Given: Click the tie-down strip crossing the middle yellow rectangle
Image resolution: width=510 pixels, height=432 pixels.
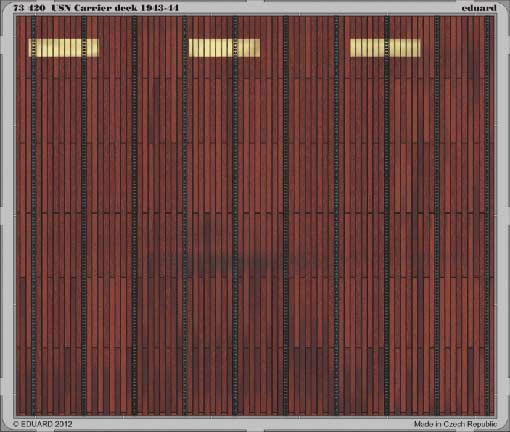Looking at the screenshot, I should point(235,215).
